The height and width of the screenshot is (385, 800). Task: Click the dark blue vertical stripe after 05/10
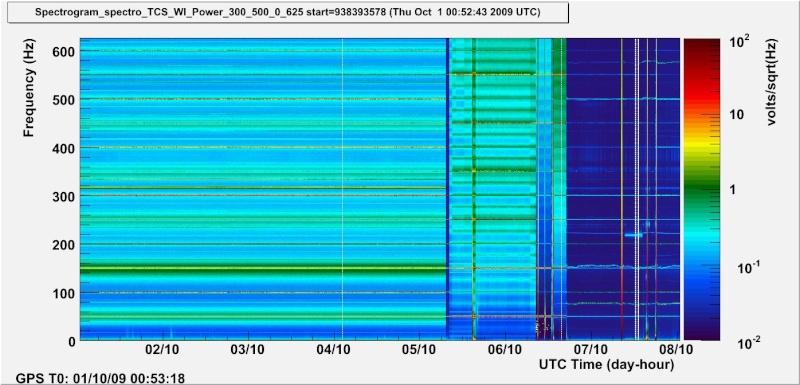[448, 189]
